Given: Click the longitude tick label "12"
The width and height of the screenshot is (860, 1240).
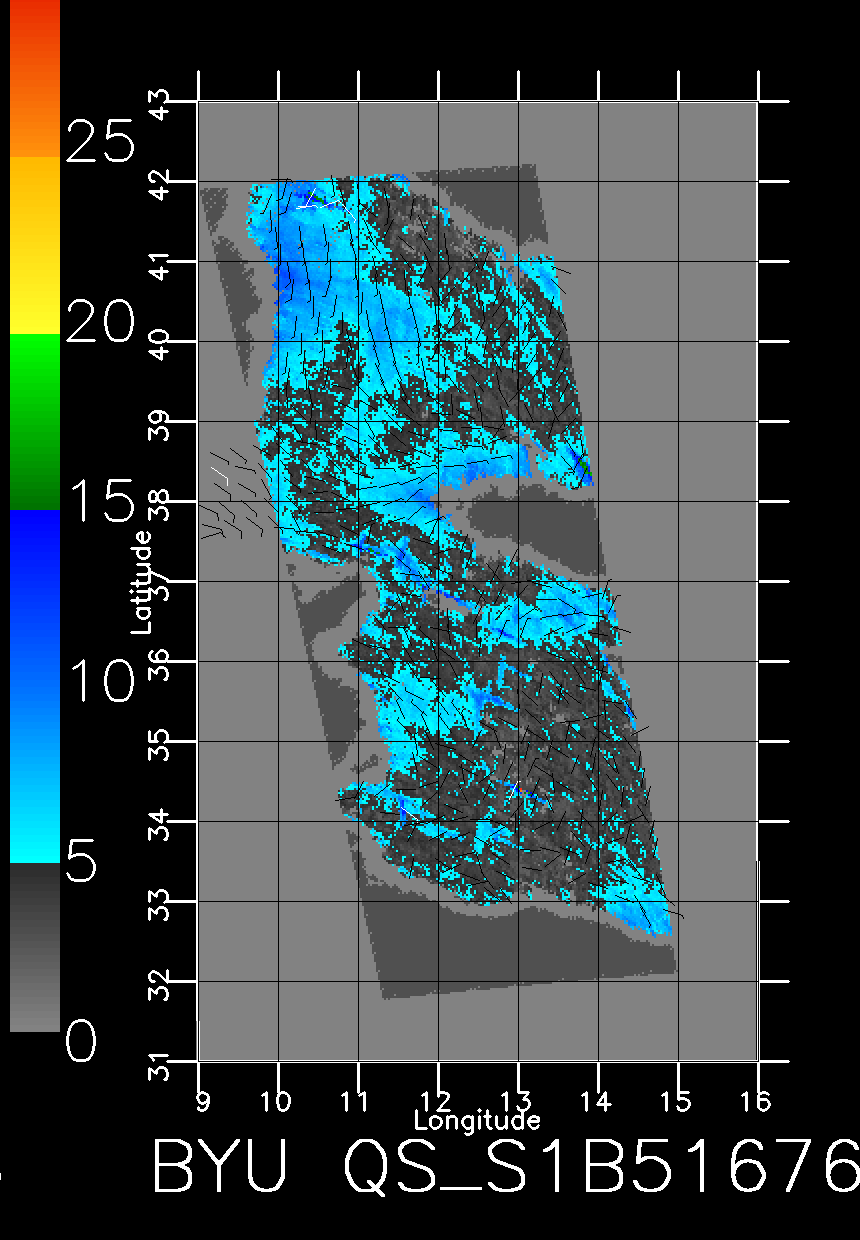Looking at the screenshot, I should [x=436, y=1101].
